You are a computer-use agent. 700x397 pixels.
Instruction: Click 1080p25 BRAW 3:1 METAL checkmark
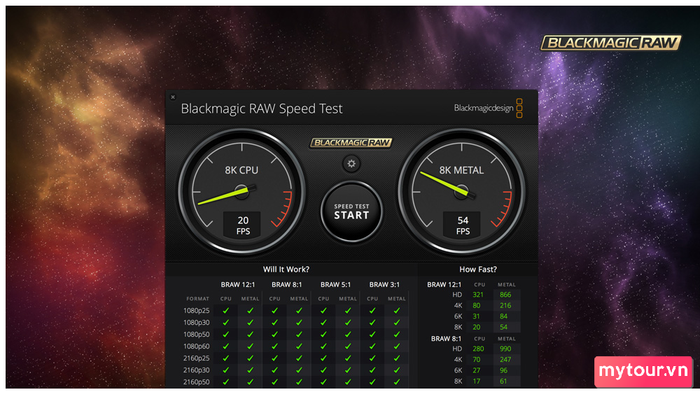coord(397,310)
